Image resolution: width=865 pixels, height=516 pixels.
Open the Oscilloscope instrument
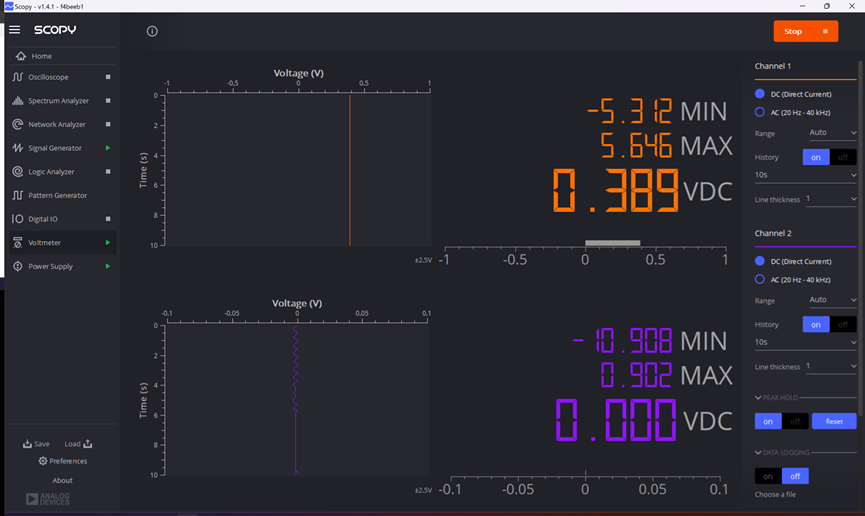click(x=49, y=77)
